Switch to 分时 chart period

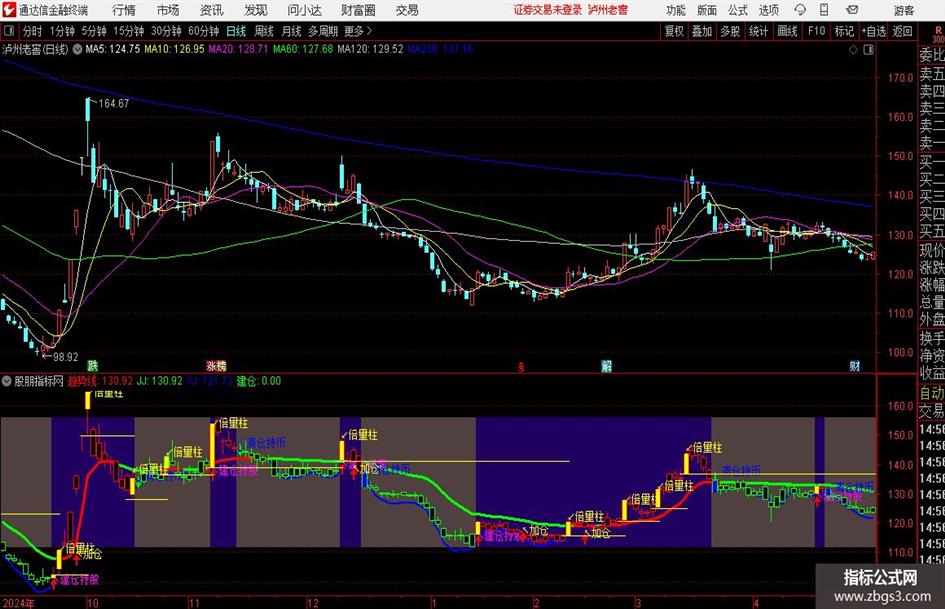click(32, 31)
